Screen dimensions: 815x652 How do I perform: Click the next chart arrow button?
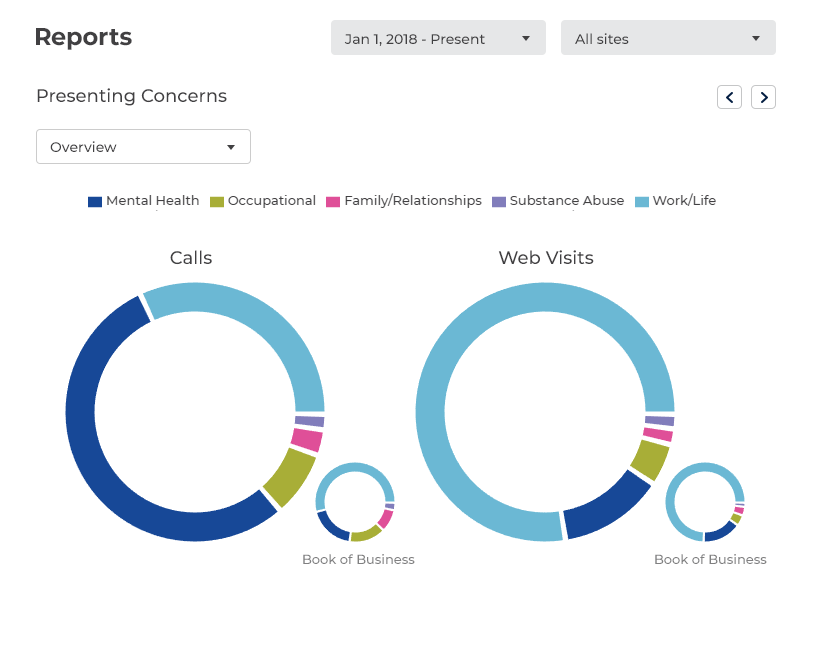[763, 97]
